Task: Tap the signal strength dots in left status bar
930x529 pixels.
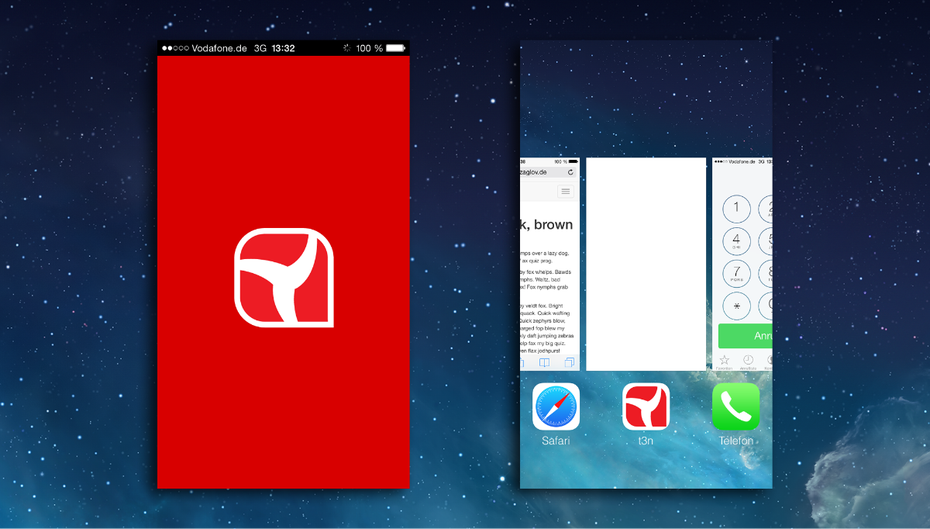Action: pyautogui.click(x=175, y=48)
